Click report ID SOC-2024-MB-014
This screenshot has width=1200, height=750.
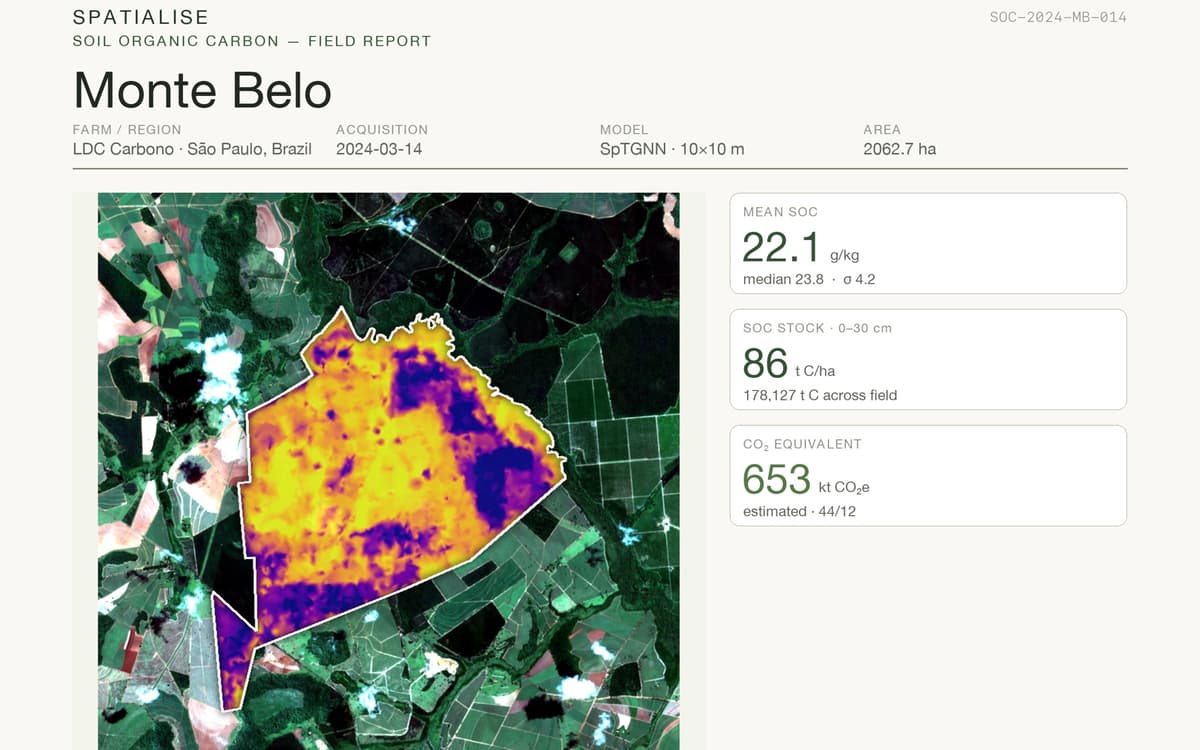1058,17
